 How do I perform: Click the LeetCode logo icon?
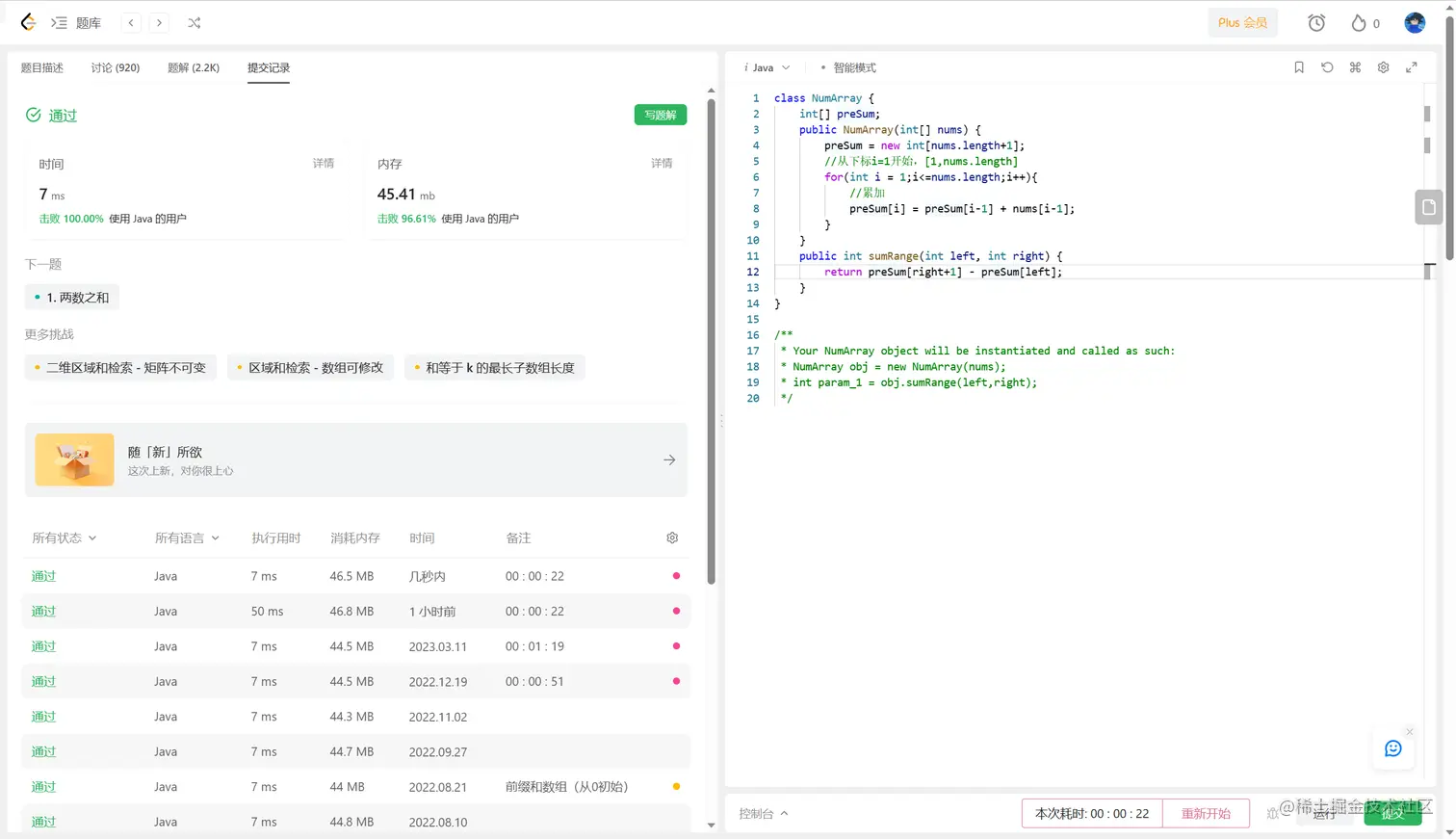click(x=28, y=22)
